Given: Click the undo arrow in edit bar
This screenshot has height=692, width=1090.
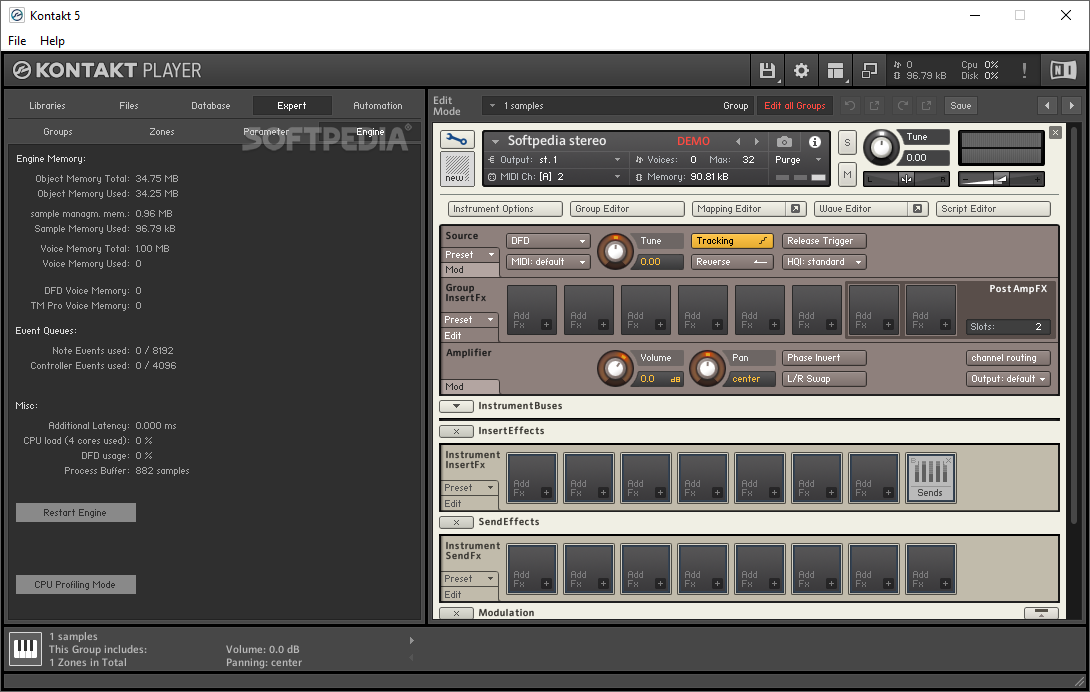Looking at the screenshot, I should tap(849, 106).
